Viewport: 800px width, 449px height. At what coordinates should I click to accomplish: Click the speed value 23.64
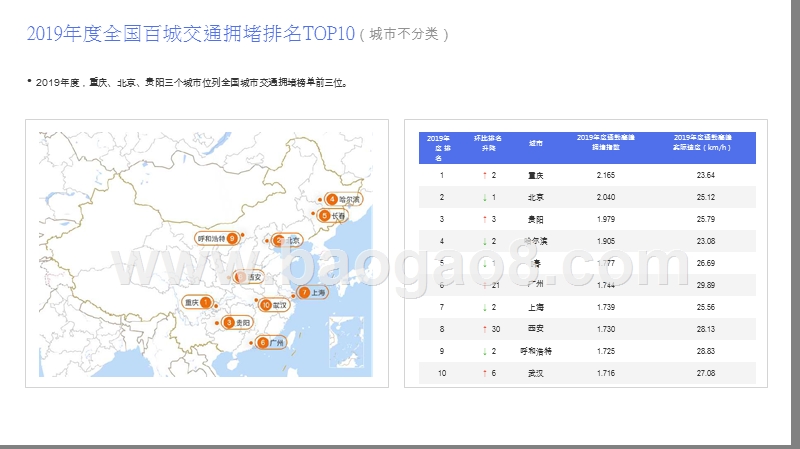tap(706, 175)
